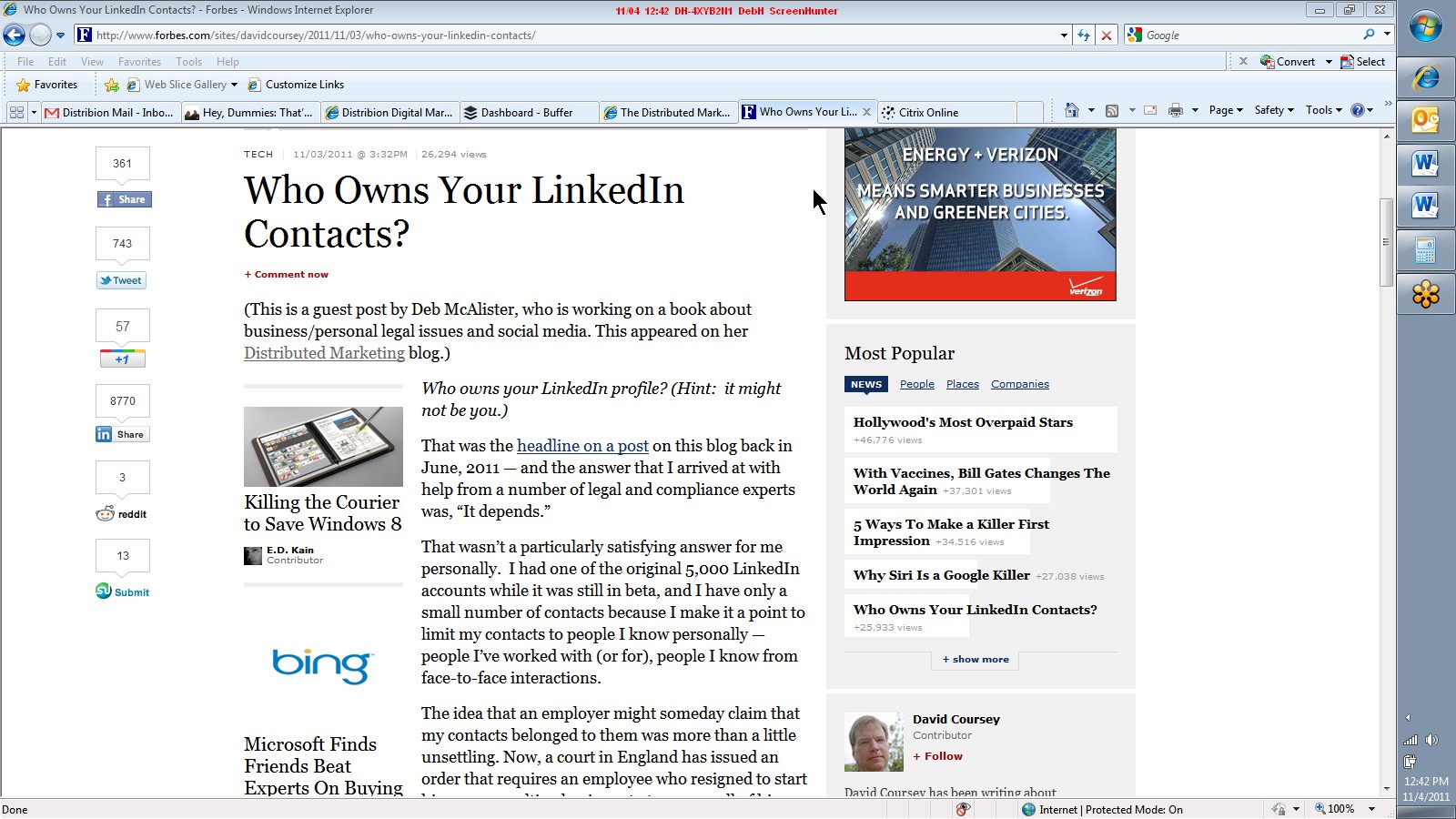Expand the Safety dropdown menu
The image size is (1456, 819).
pos(1274,110)
